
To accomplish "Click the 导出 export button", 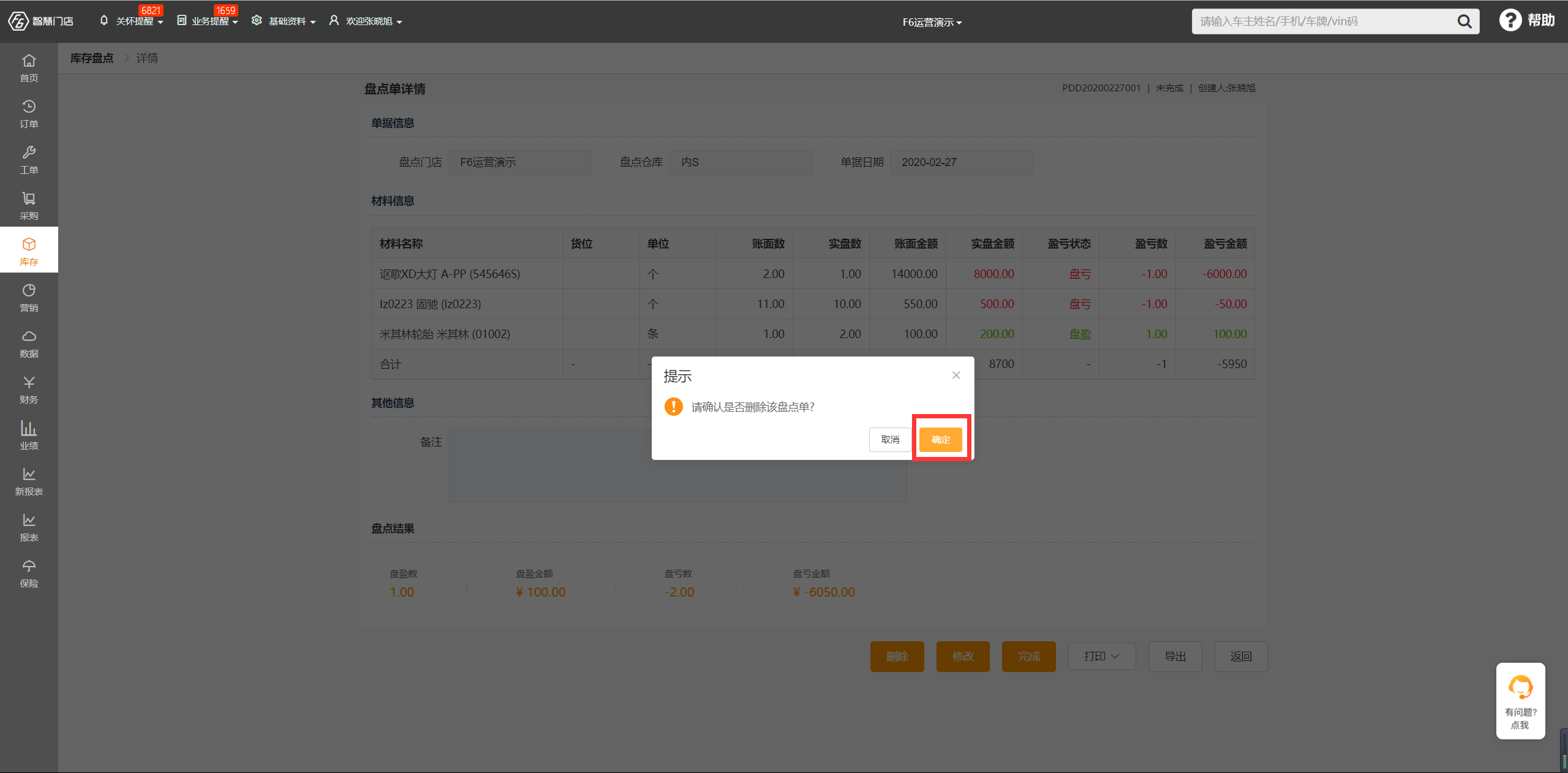I will [1175, 656].
